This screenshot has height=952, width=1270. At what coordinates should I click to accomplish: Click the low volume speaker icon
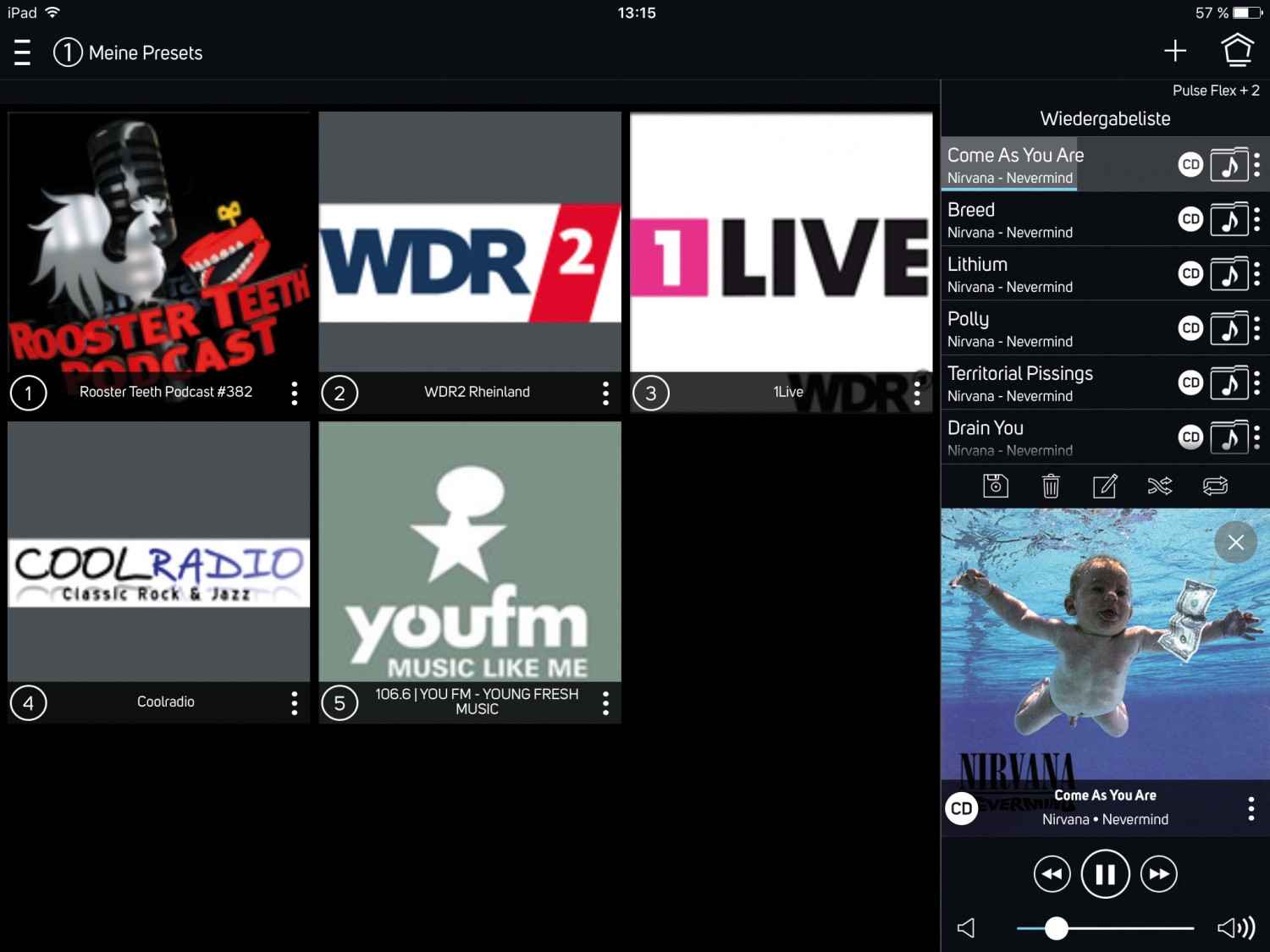[x=966, y=928]
